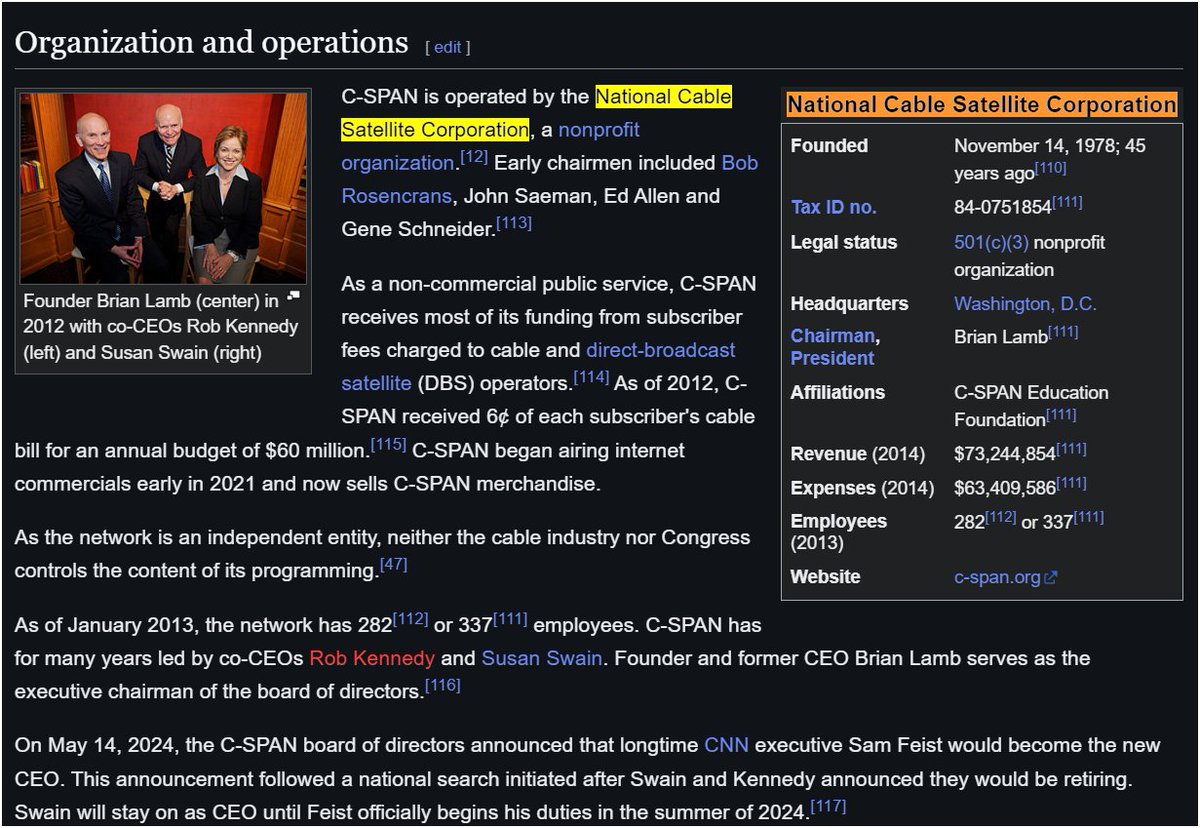Click the enlarge icon in the photo caption
Viewport: 1200px width, 828px height.
point(293,296)
